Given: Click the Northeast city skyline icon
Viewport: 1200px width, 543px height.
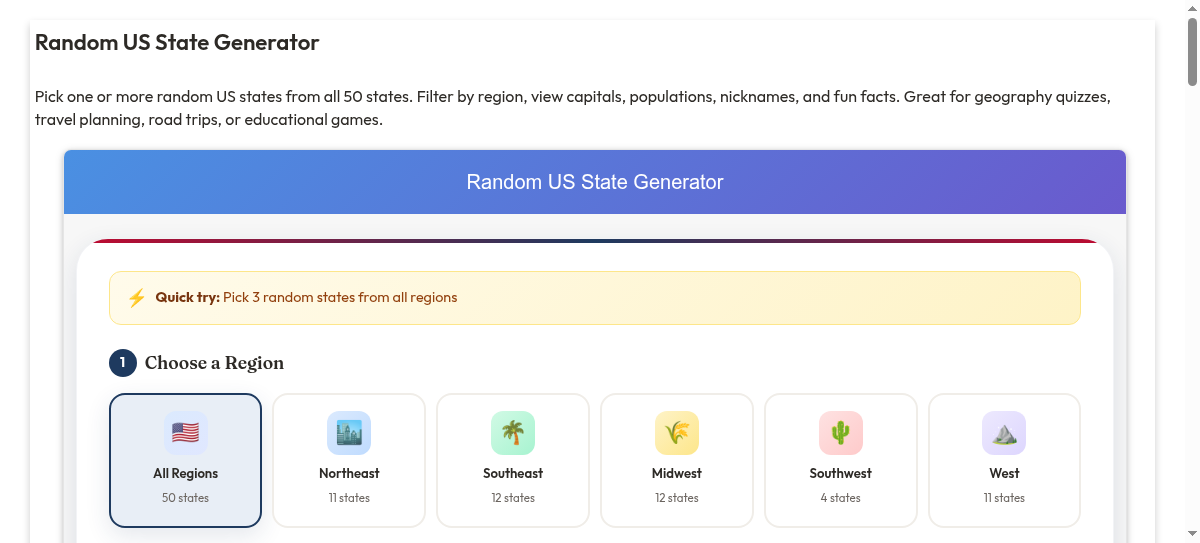Looking at the screenshot, I should coord(349,433).
